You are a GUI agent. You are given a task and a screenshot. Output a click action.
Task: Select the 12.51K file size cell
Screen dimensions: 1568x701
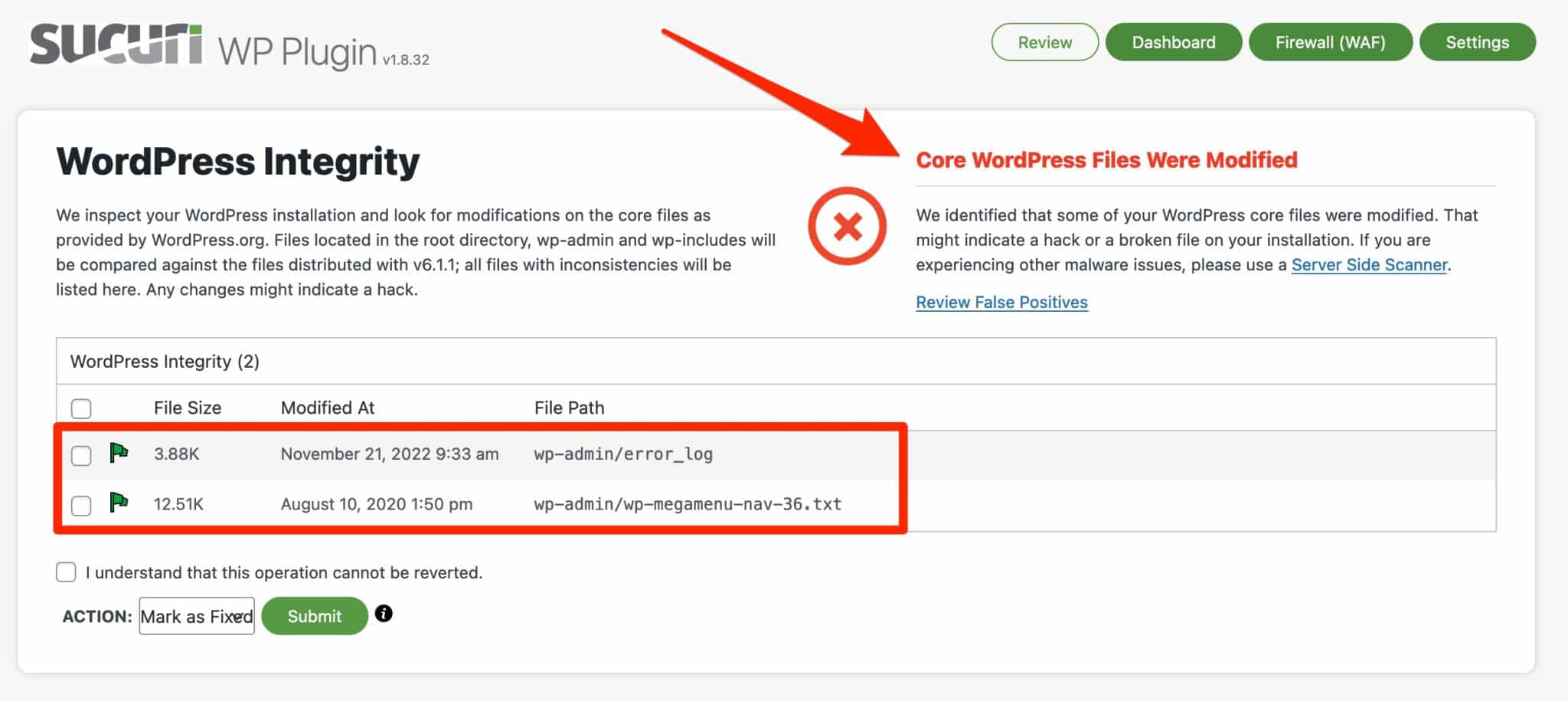[x=179, y=504]
